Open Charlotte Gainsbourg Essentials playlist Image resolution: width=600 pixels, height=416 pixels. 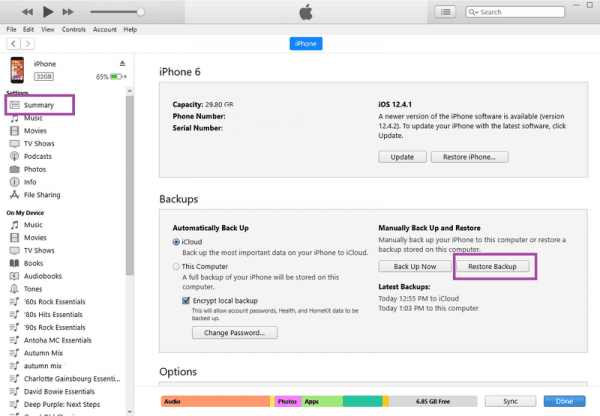[72, 379]
